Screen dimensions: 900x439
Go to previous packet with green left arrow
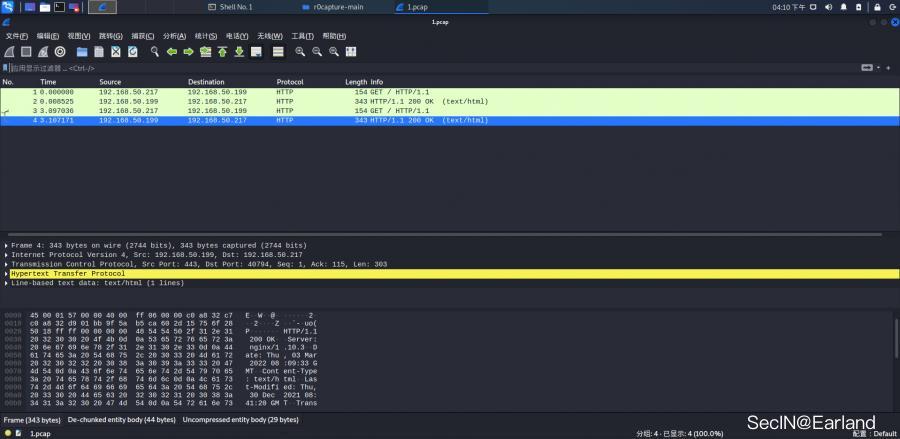(172, 51)
